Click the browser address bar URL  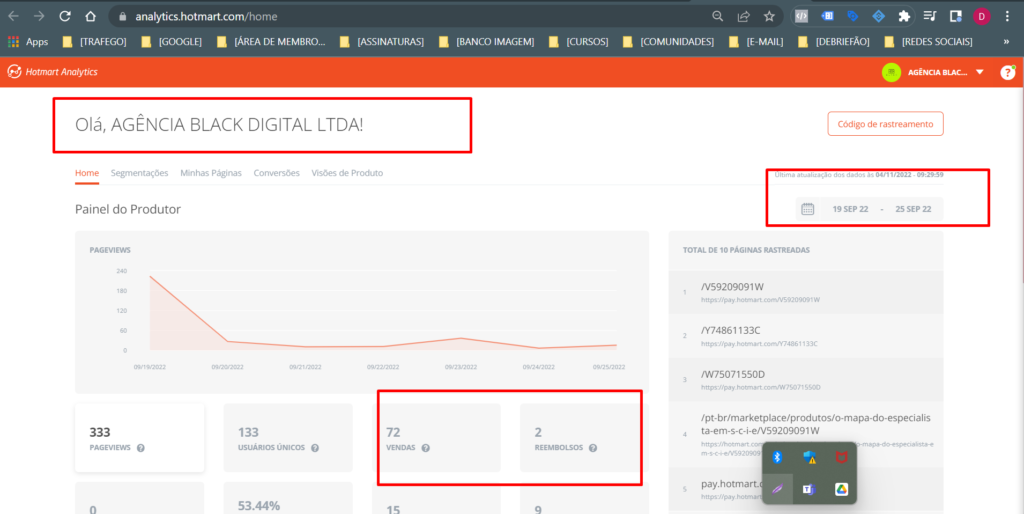[x=206, y=16]
